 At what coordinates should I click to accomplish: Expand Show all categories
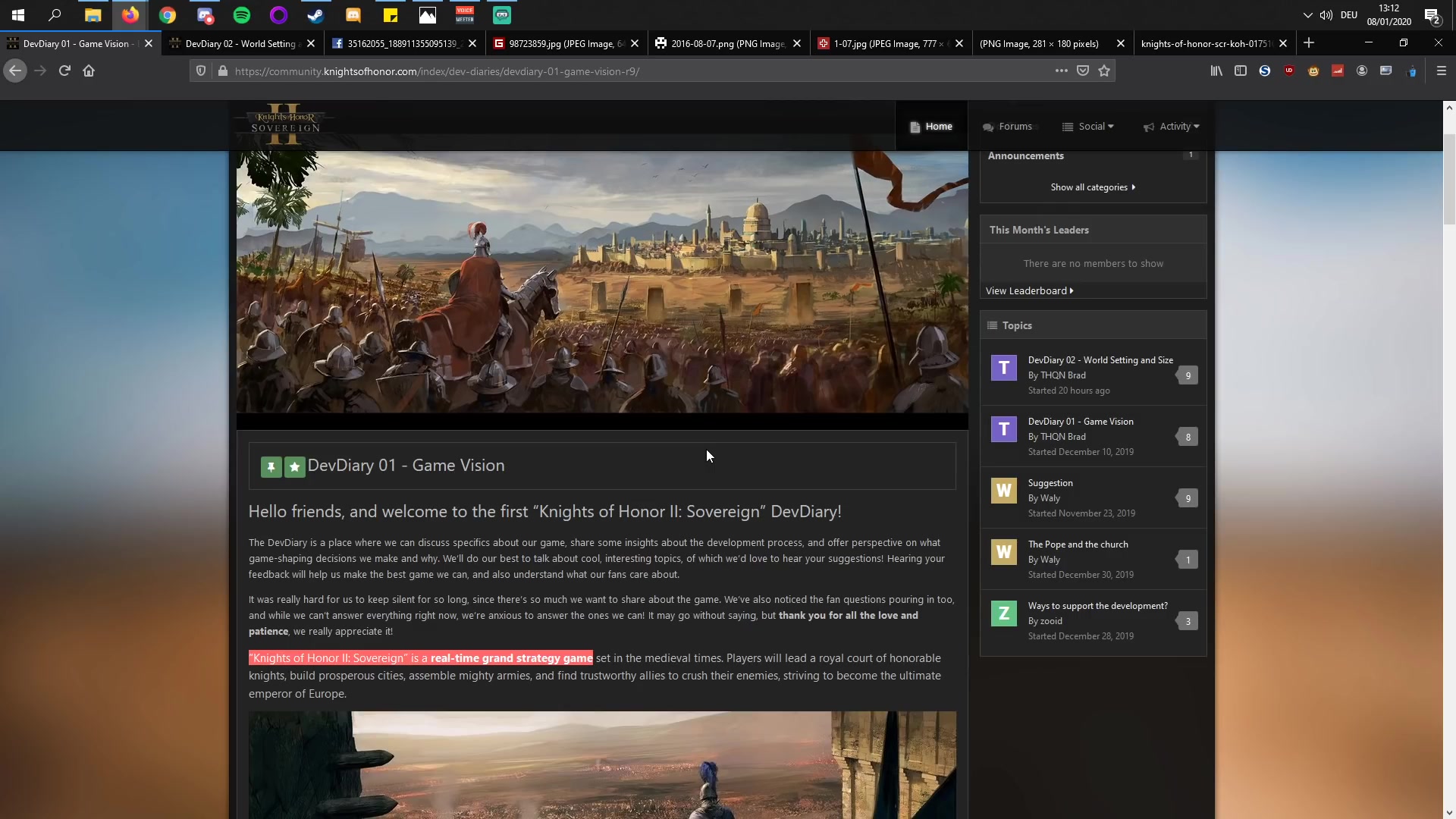click(1093, 187)
